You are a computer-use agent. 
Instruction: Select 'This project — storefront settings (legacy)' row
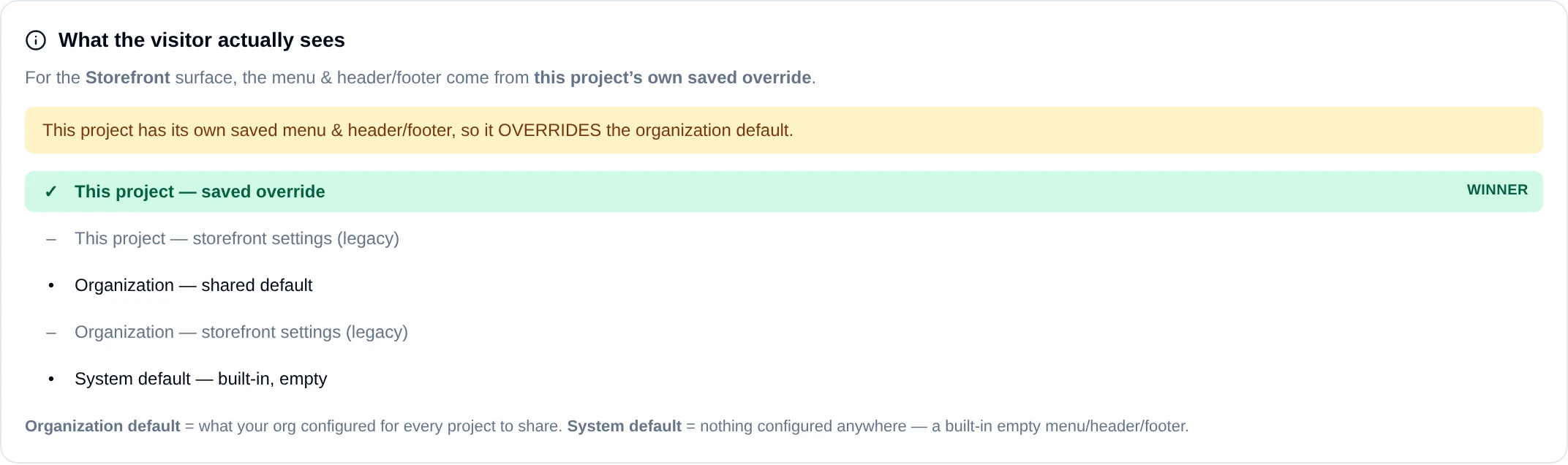[x=784, y=238]
